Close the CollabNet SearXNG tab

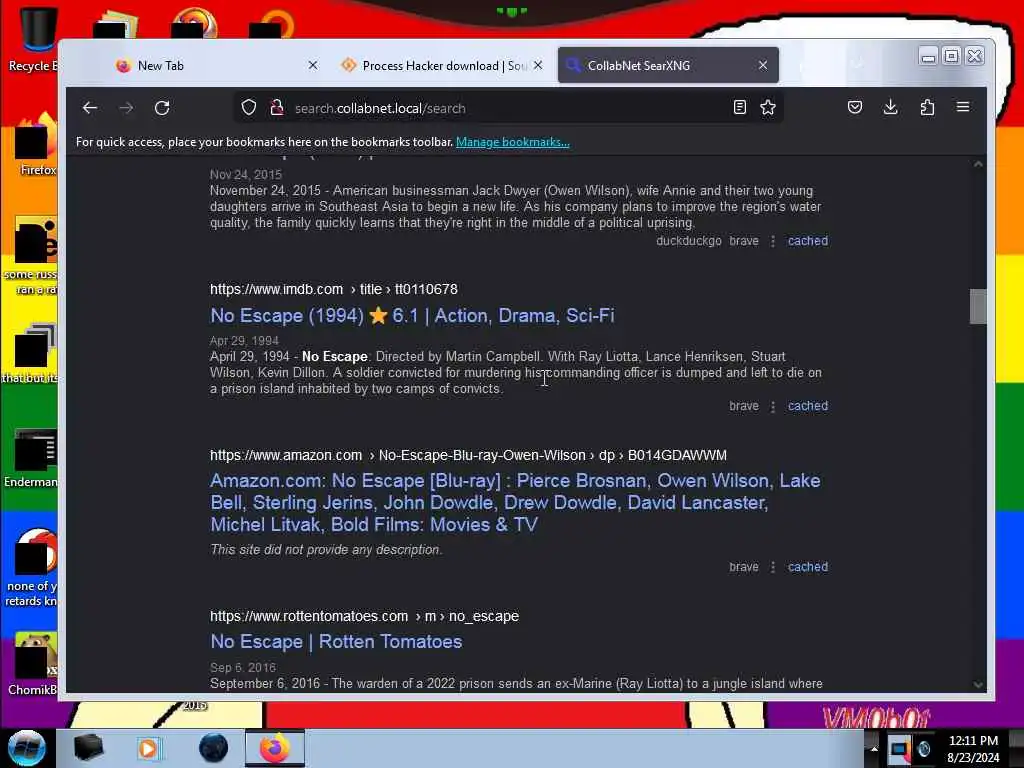click(x=763, y=65)
